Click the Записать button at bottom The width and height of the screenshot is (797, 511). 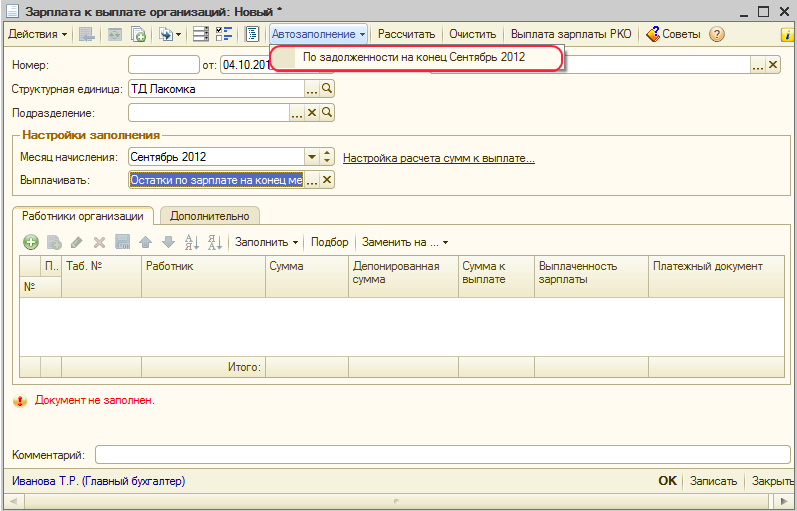click(x=714, y=481)
